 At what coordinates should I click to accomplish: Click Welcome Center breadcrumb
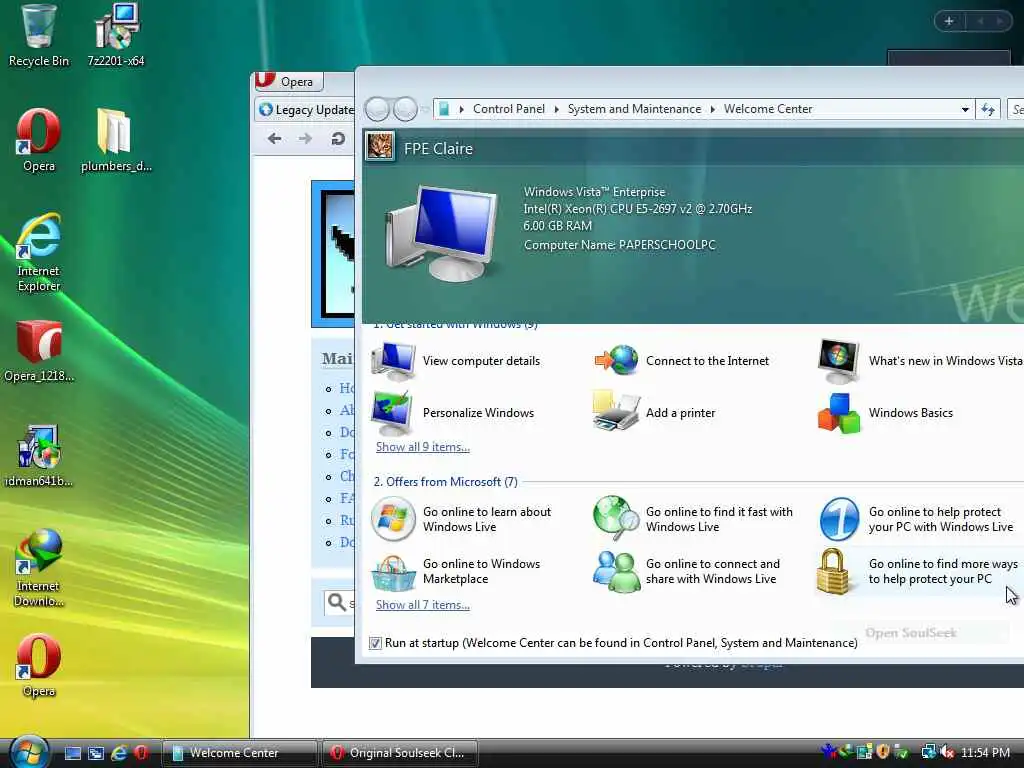point(768,109)
